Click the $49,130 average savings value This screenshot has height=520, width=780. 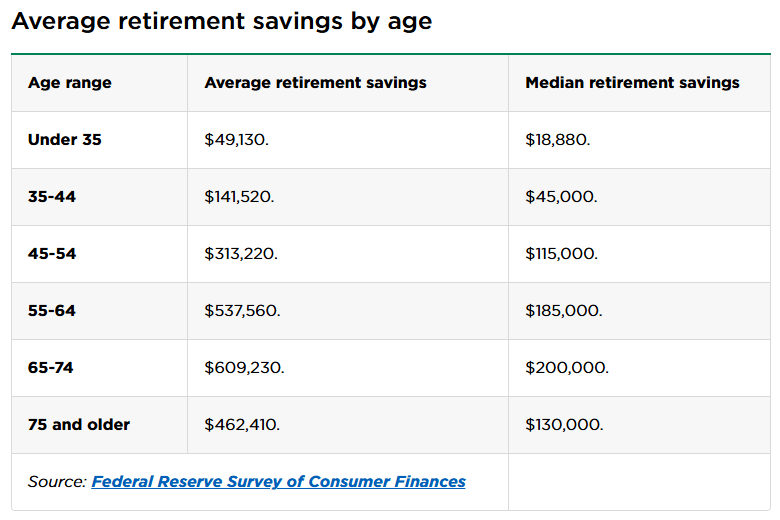(x=237, y=140)
